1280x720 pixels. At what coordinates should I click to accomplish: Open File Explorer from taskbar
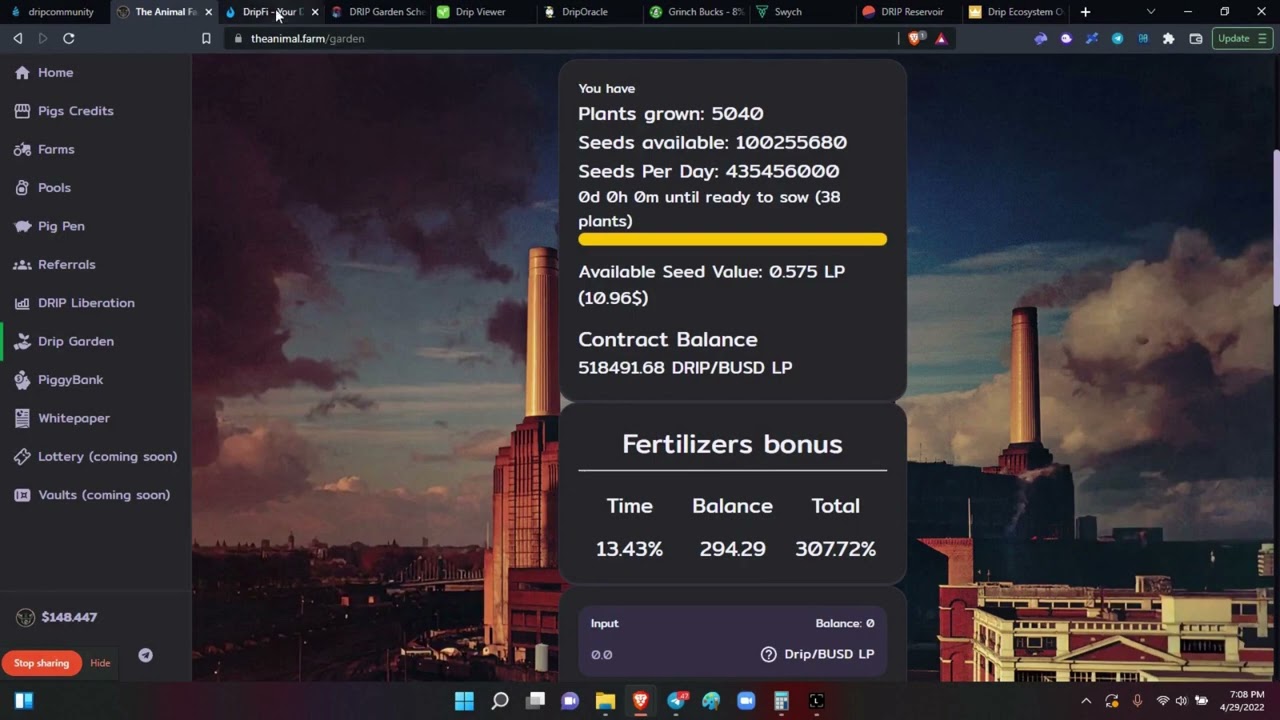pos(605,701)
